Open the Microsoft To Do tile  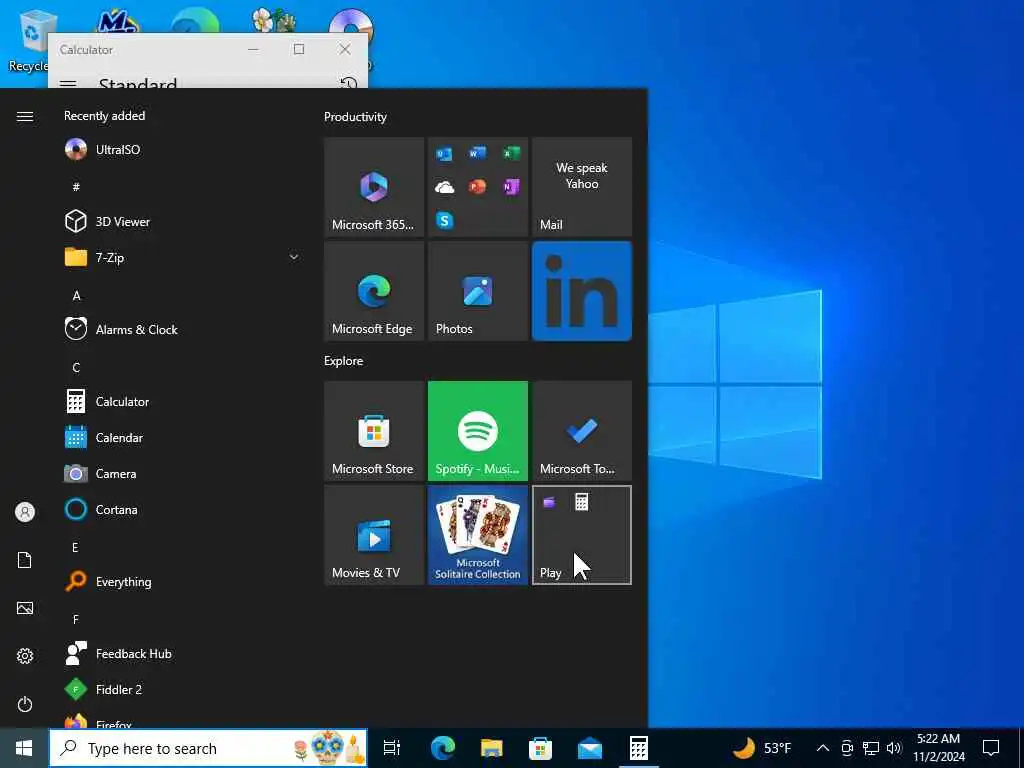[582, 431]
